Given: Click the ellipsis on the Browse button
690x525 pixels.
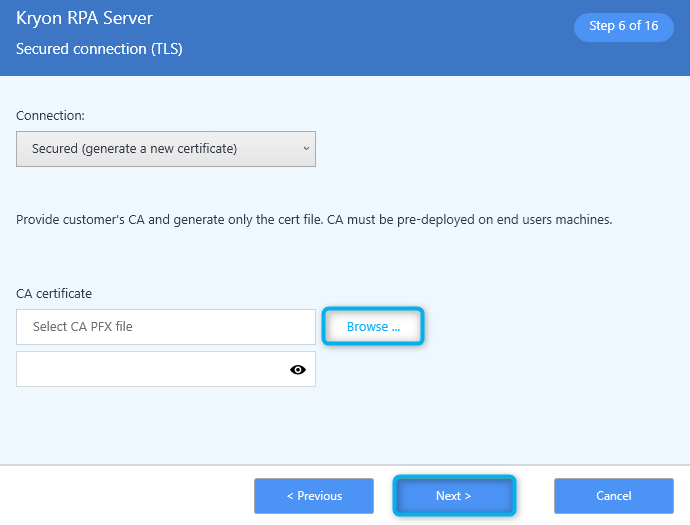Looking at the screenshot, I should [x=396, y=329].
